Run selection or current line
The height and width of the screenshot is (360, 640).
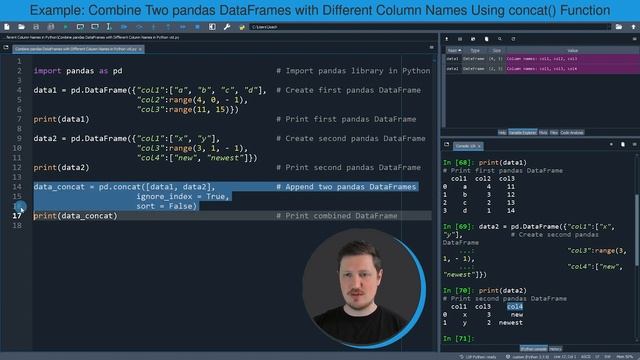coord(109,27)
